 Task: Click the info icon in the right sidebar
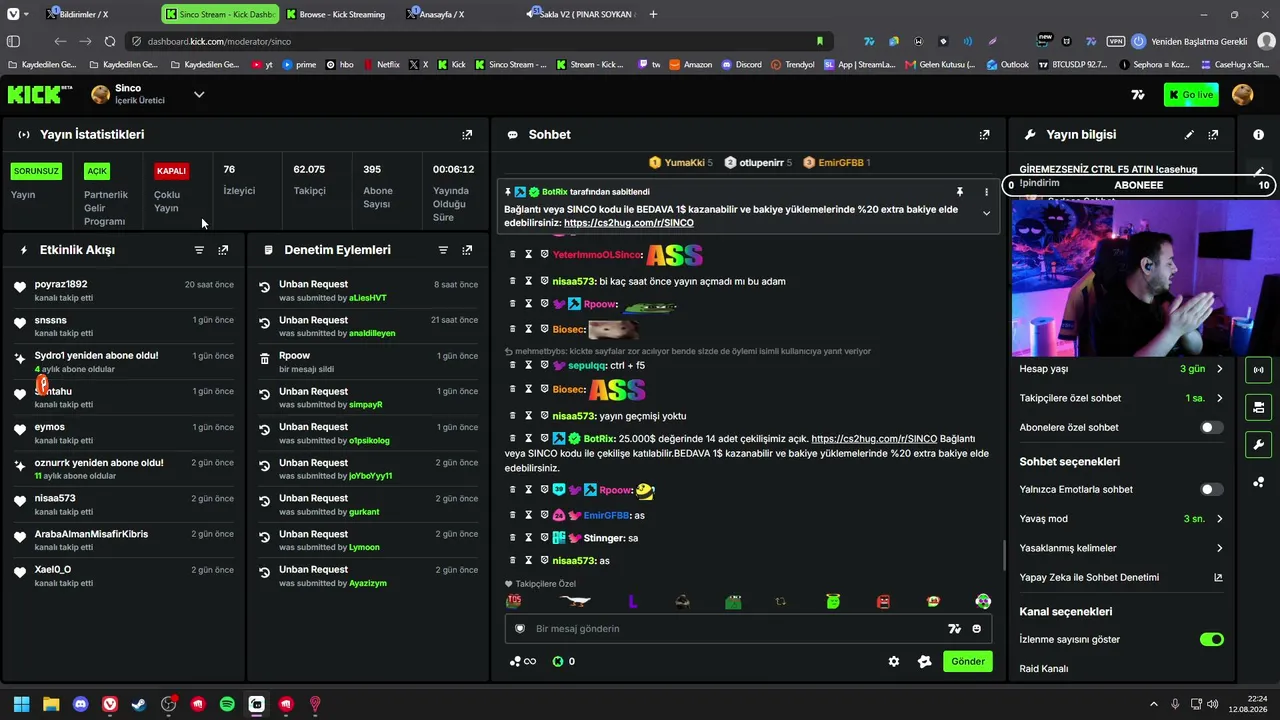[1258, 135]
